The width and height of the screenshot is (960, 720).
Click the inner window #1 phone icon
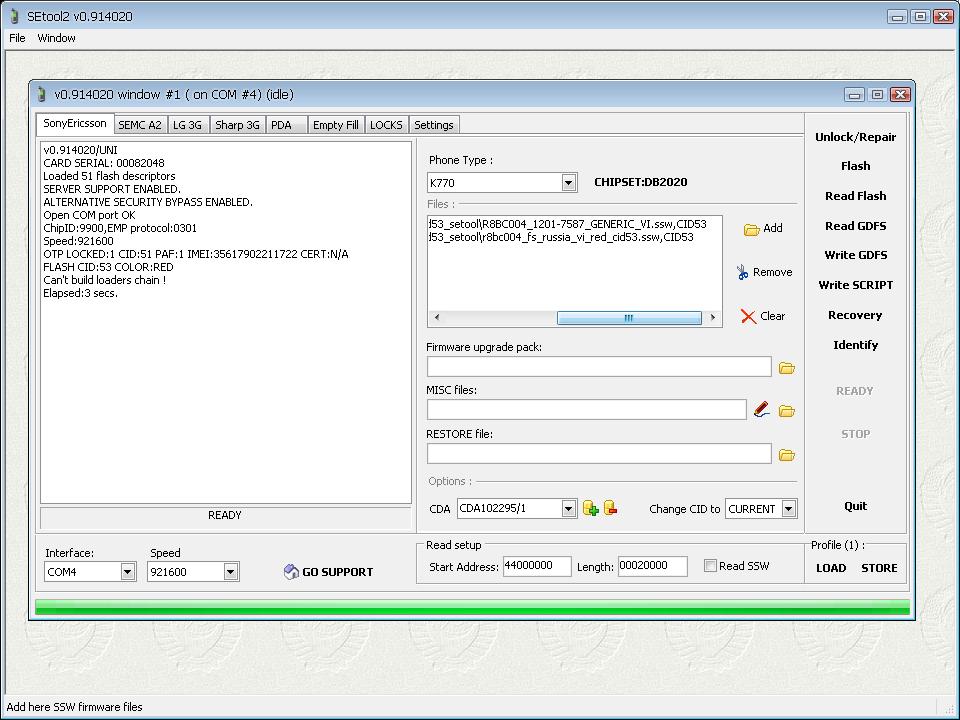click(42, 94)
